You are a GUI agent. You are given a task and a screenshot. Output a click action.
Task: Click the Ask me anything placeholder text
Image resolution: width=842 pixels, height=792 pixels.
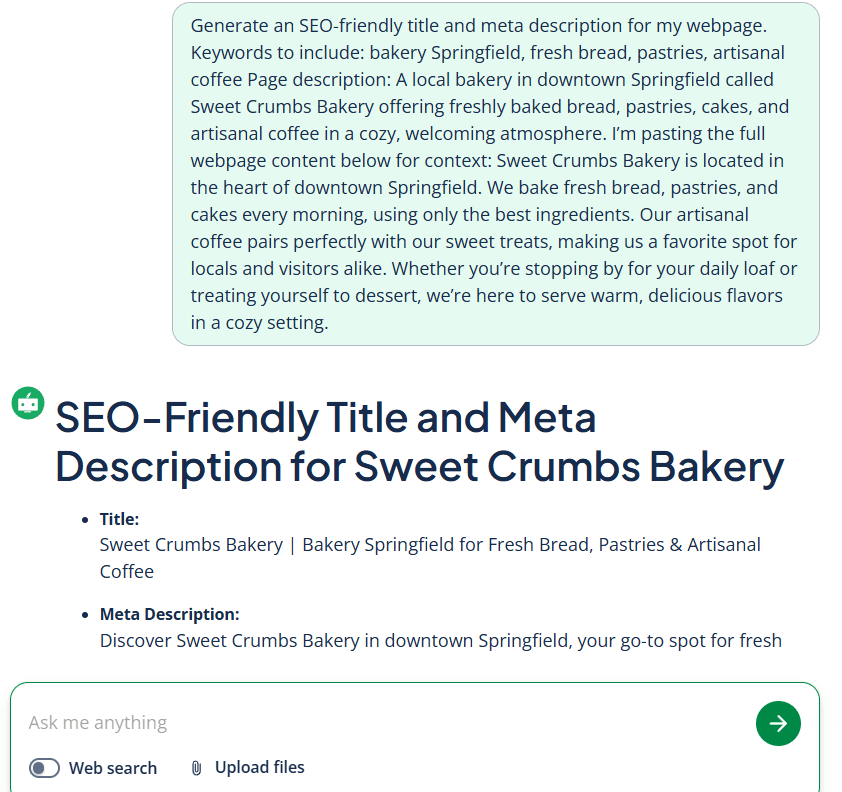point(97,722)
